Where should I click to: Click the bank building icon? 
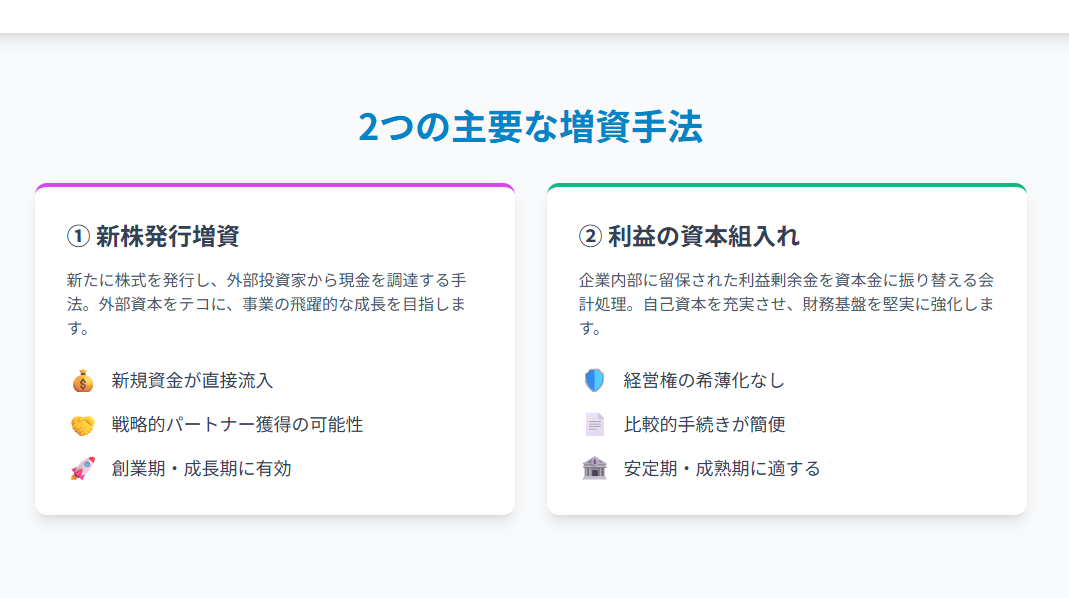594,468
